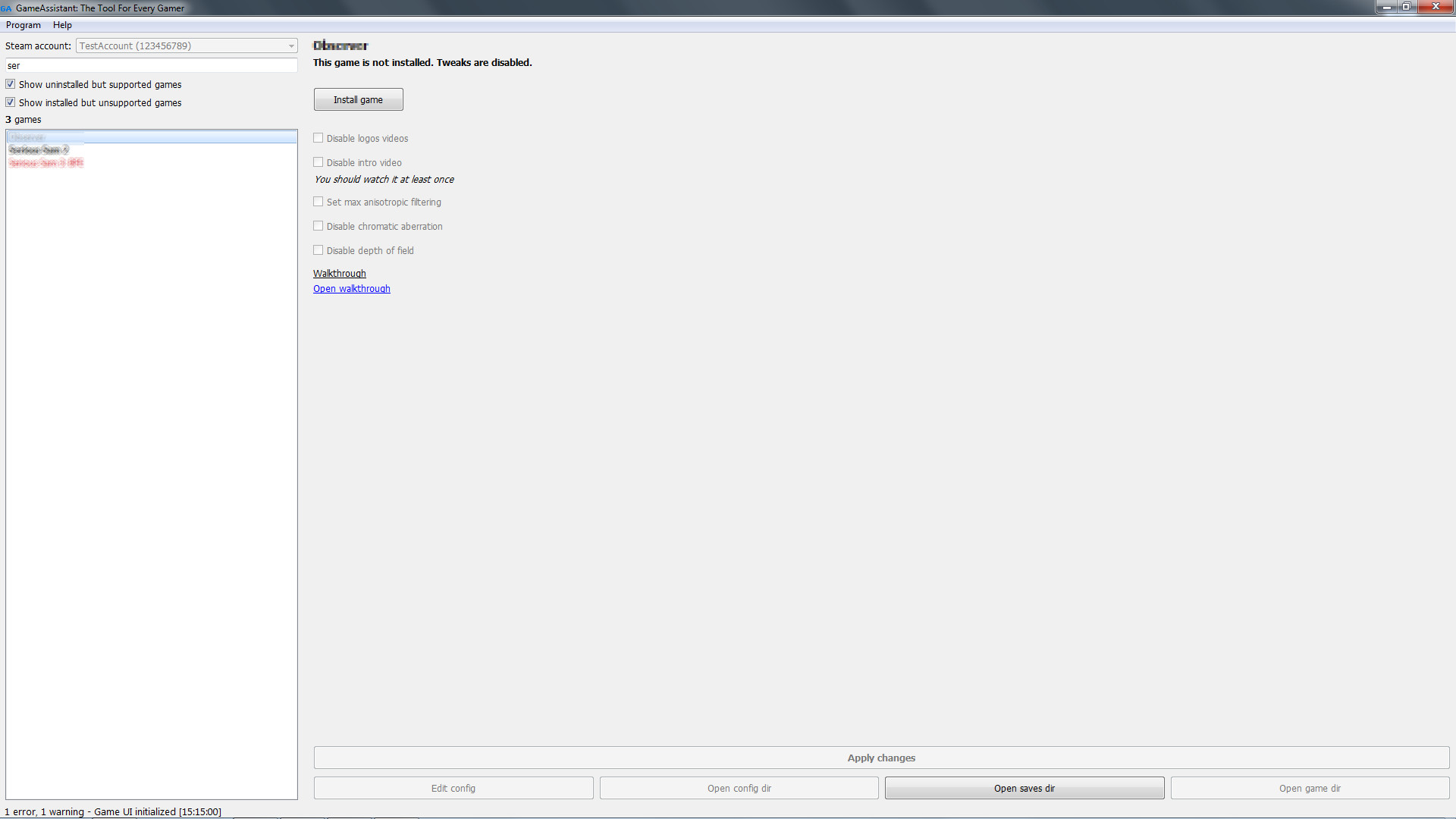Open the Steam account dropdown
Screen dimensions: 1456x819
[292, 45]
